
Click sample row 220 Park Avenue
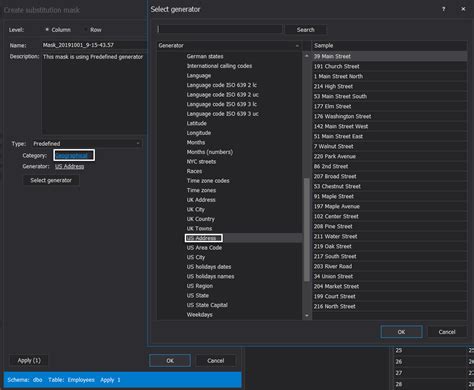coord(389,156)
